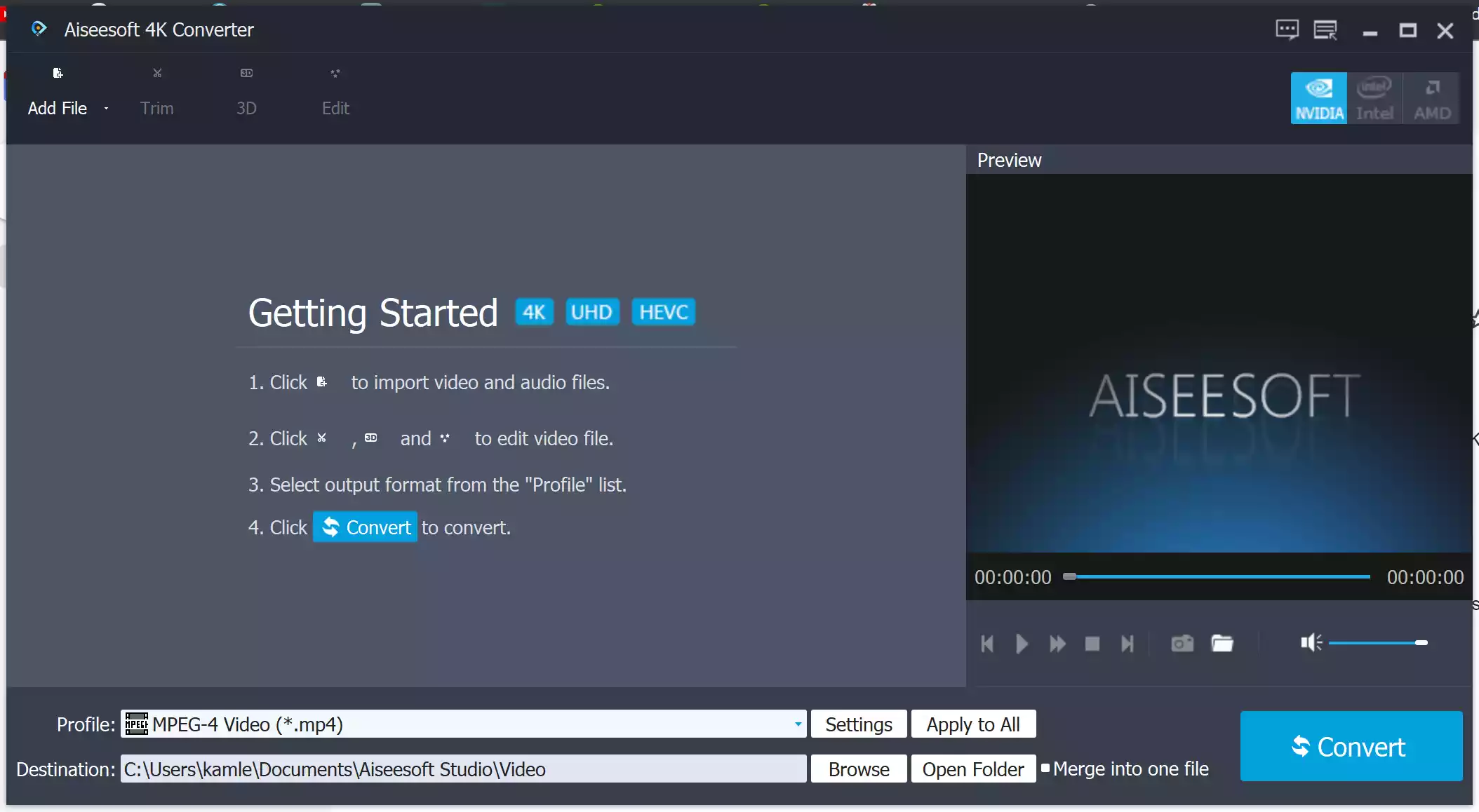This screenshot has height=812, width=1479.
Task: Click the Destination path field
Action: click(x=463, y=769)
